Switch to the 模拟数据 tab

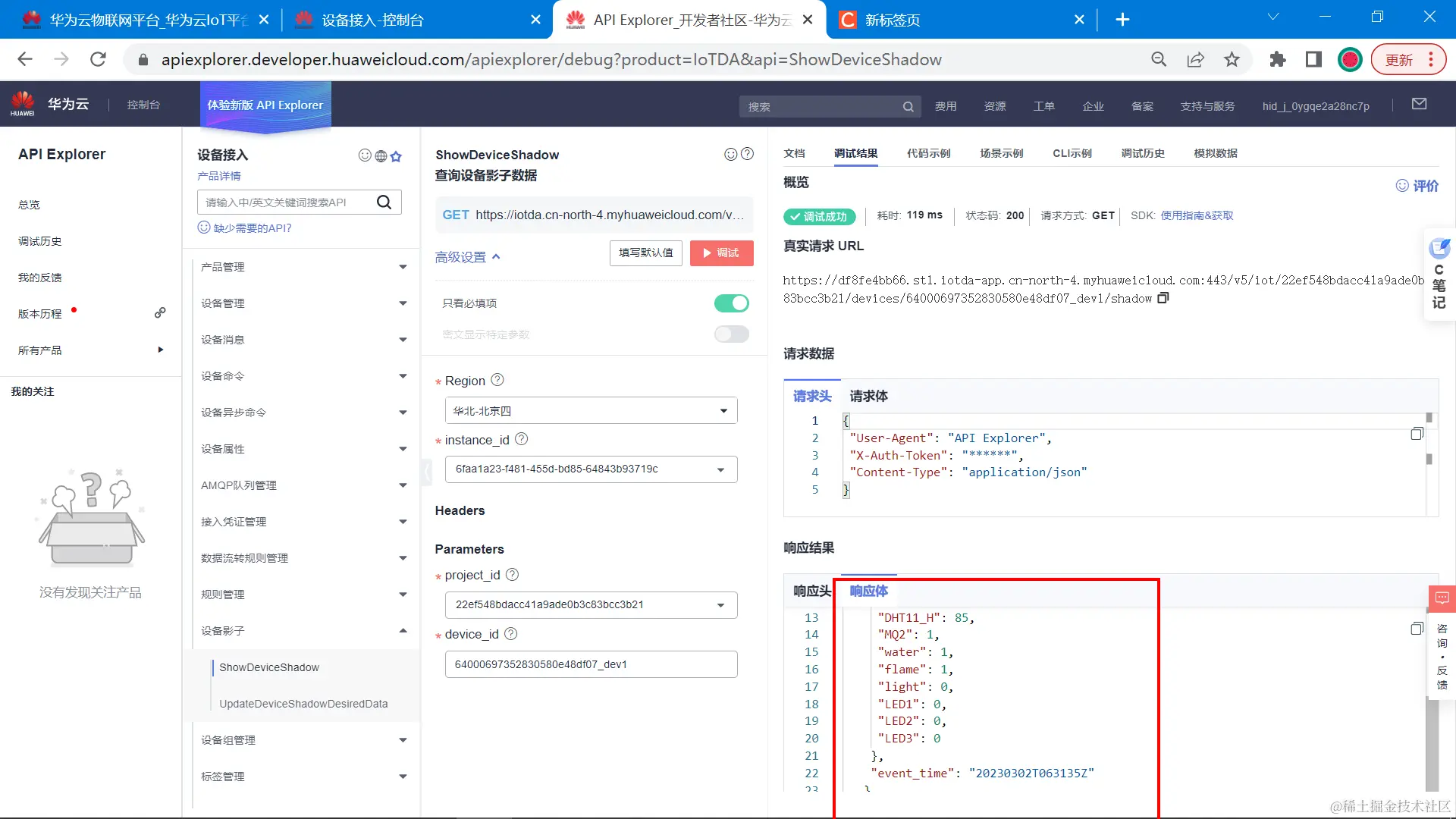click(1215, 153)
